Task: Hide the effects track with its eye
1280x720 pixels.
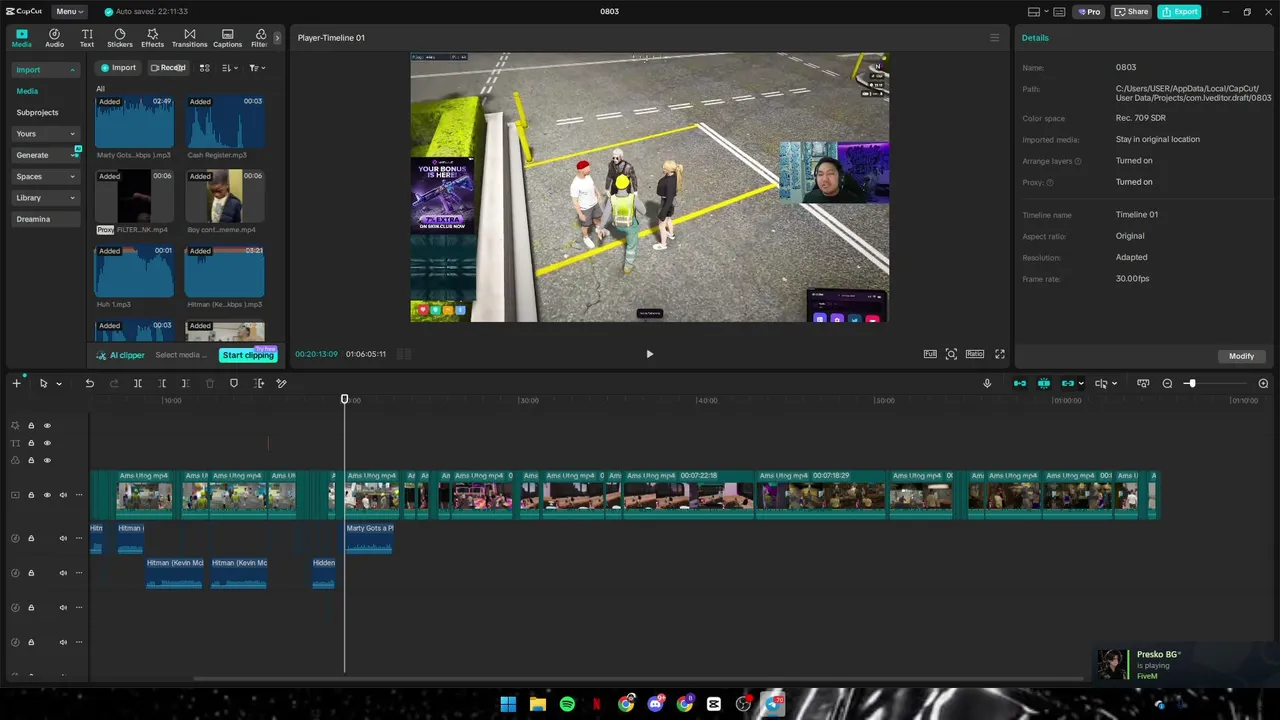Action: (47, 426)
